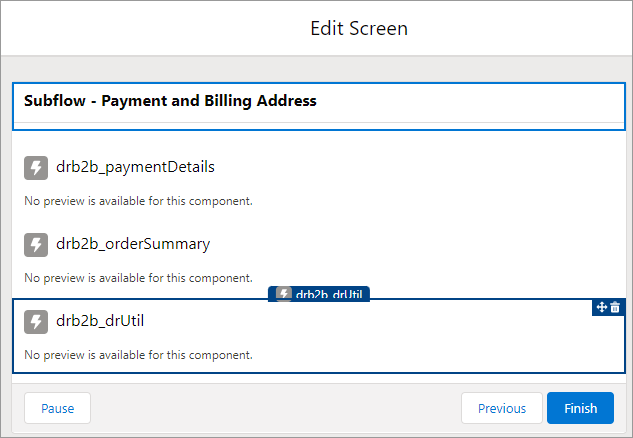Click the no-preview message under drb2b_paymentDetails
Viewport: 633px width, 438px height.
(138, 200)
